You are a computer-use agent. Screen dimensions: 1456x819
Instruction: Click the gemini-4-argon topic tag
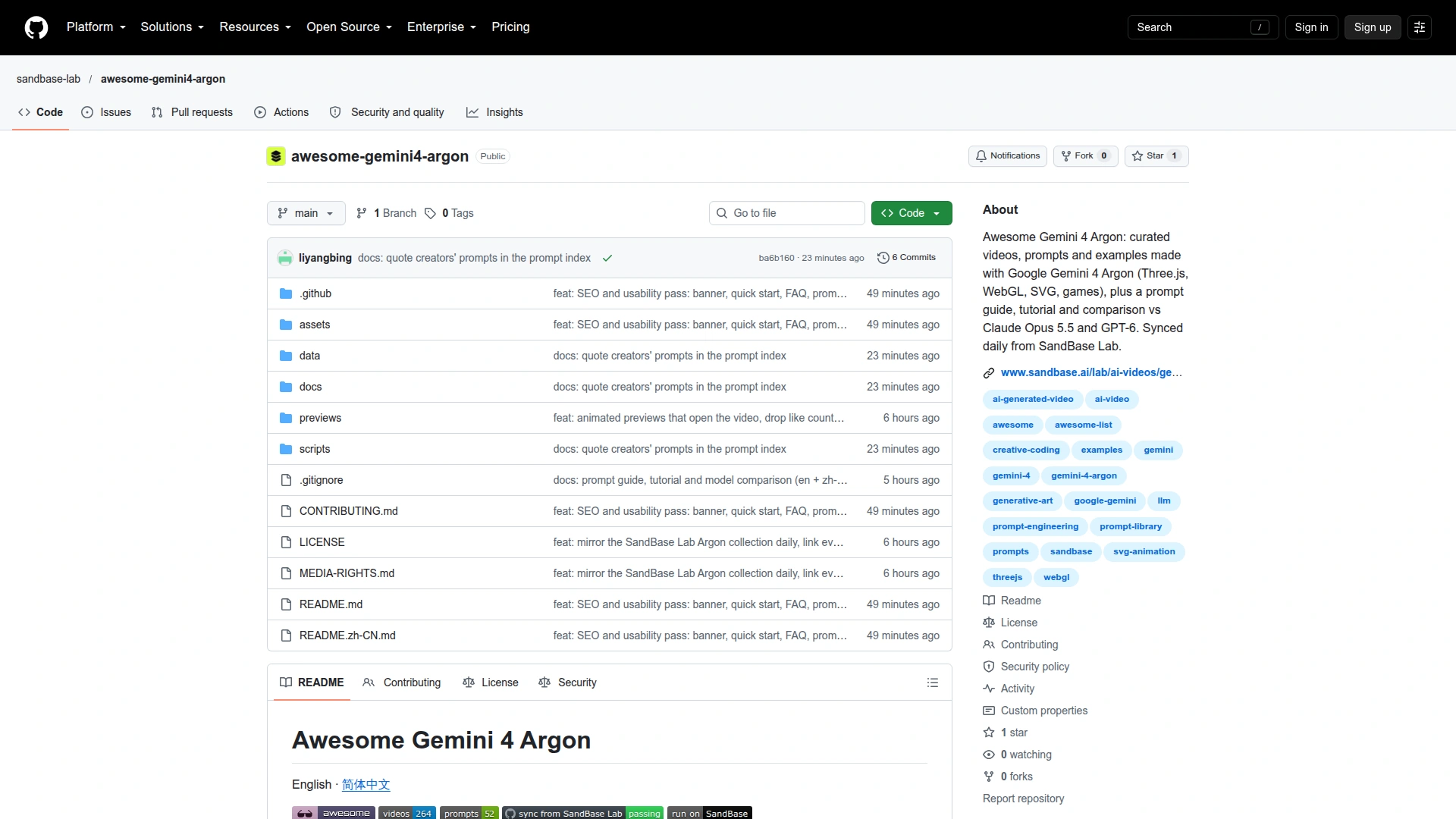[1084, 475]
